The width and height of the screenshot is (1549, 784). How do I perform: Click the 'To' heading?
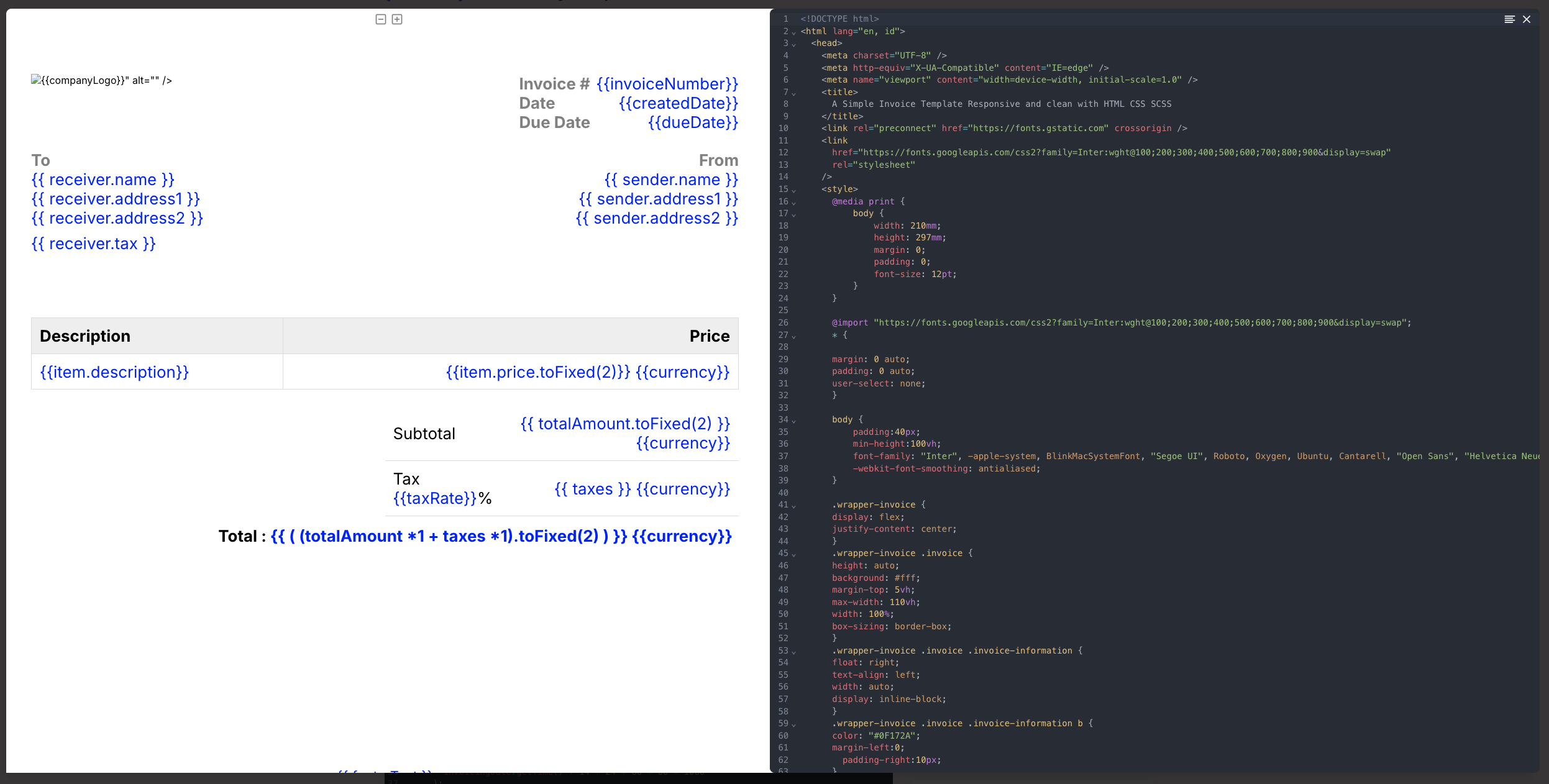(40, 160)
